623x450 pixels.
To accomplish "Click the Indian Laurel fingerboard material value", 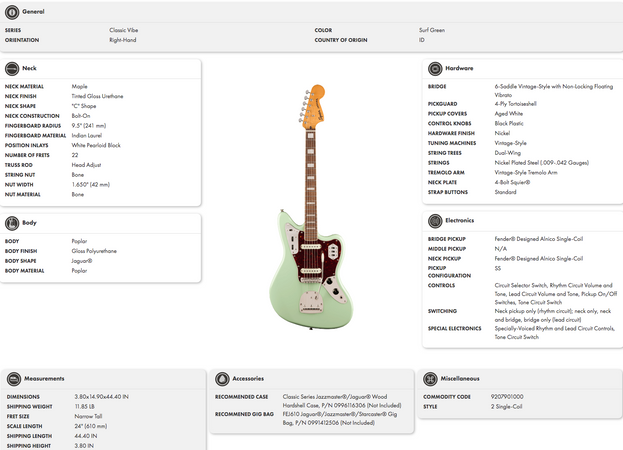I will click(87, 136).
